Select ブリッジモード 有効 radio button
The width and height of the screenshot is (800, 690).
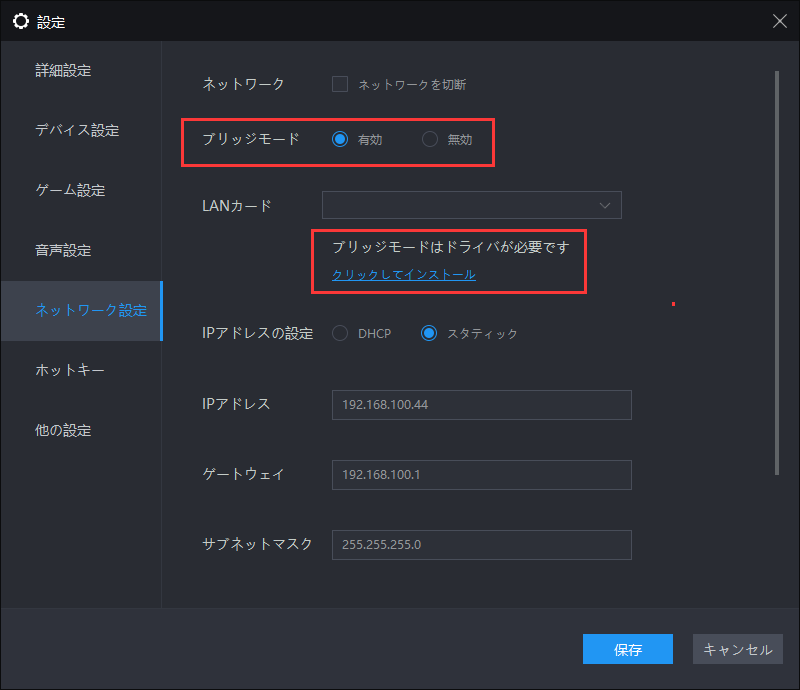click(340, 139)
